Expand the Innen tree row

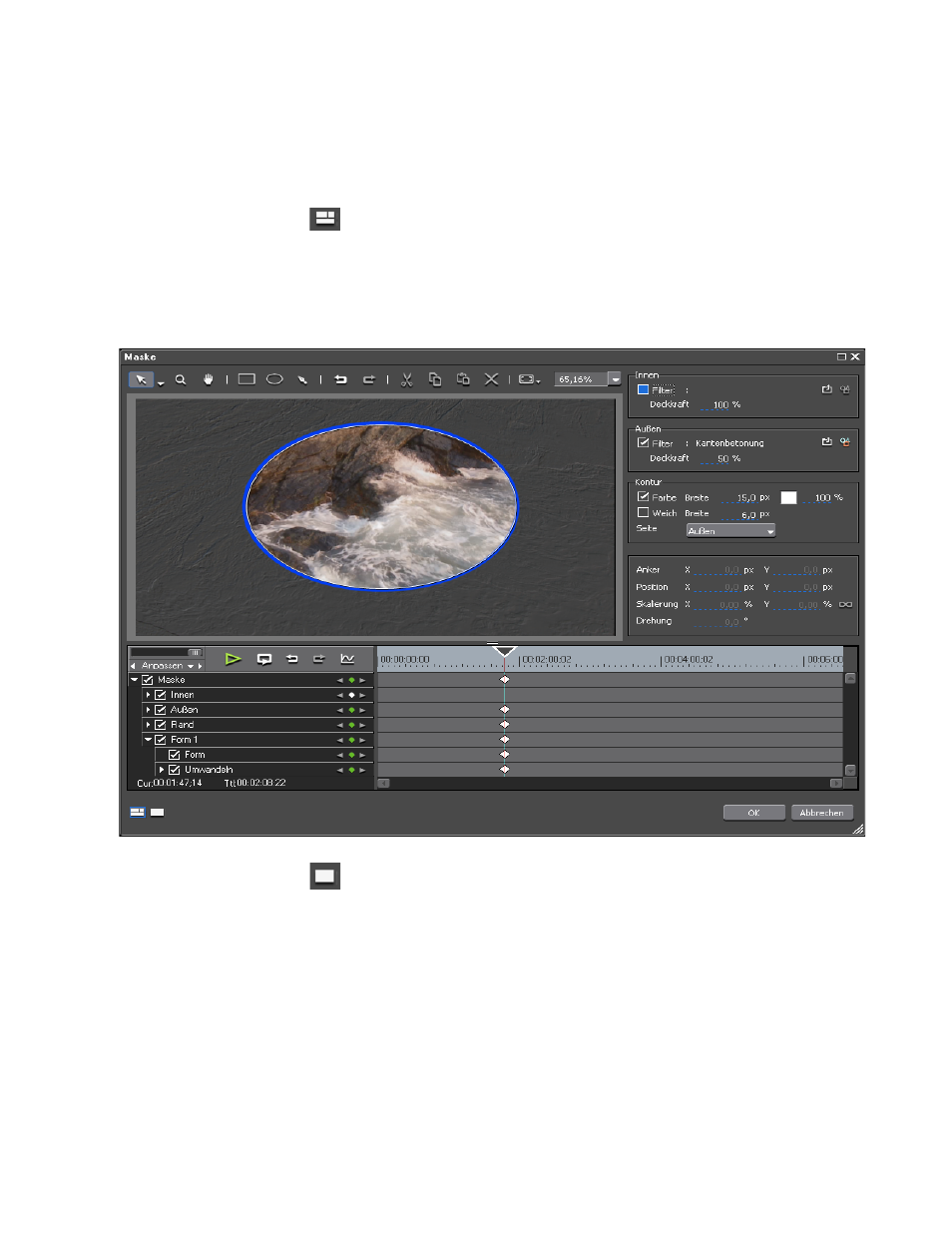coord(148,695)
